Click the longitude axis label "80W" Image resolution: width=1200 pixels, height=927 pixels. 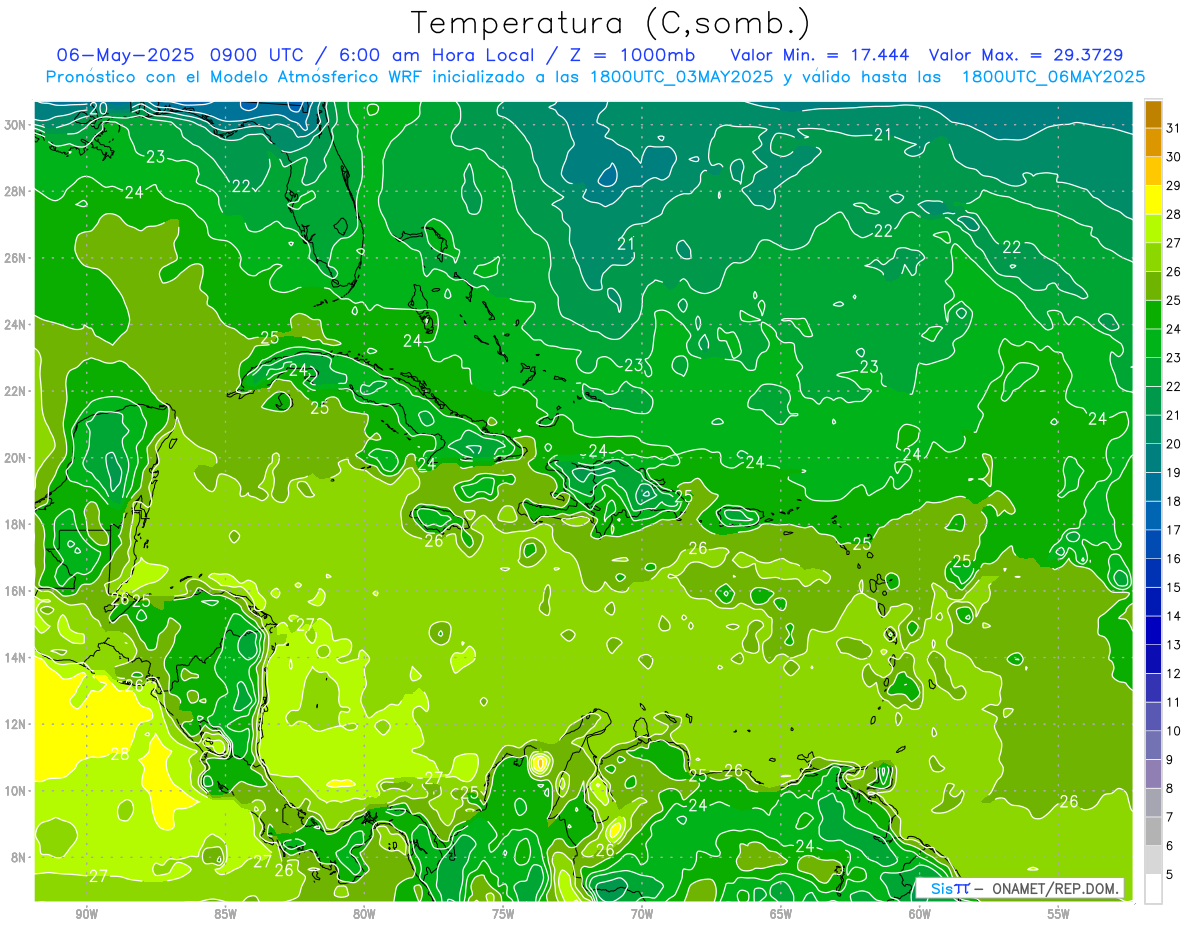click(364, 913)
